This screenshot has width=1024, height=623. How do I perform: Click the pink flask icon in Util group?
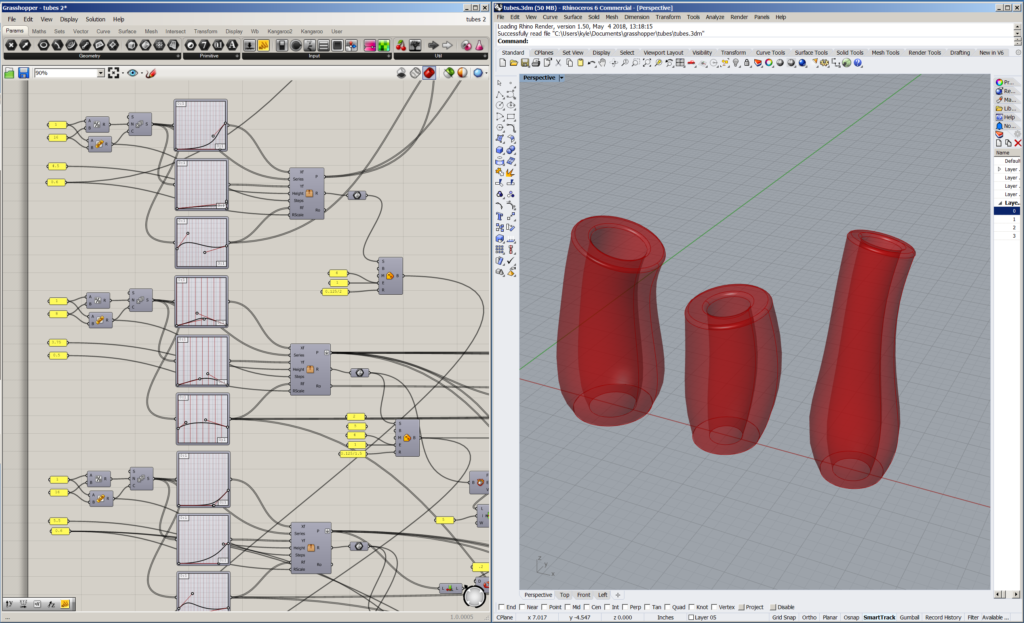[x=479, y=45]
